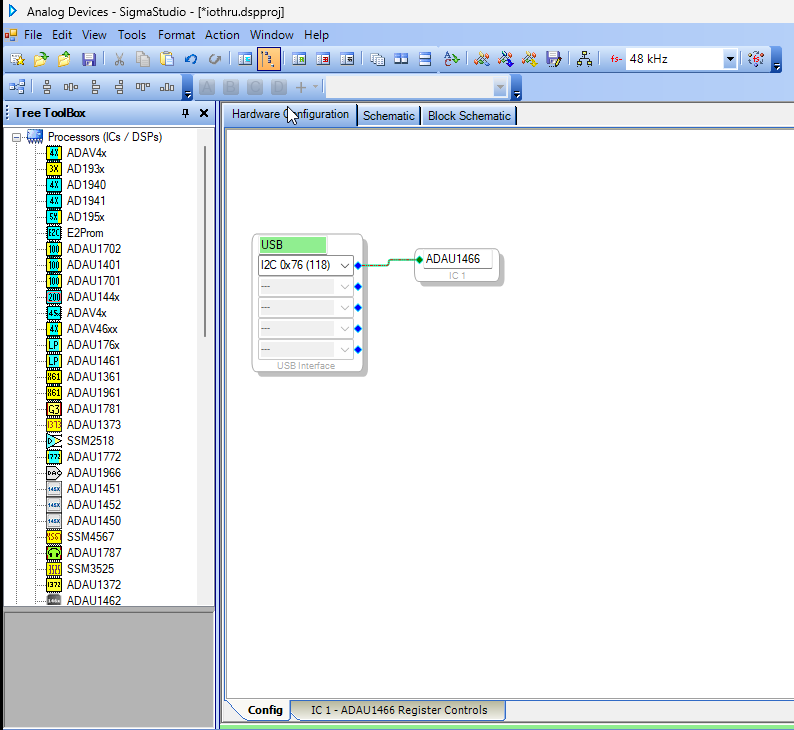The image size is (794, 730).
Task: Open the Help menu
Action: 316,35
